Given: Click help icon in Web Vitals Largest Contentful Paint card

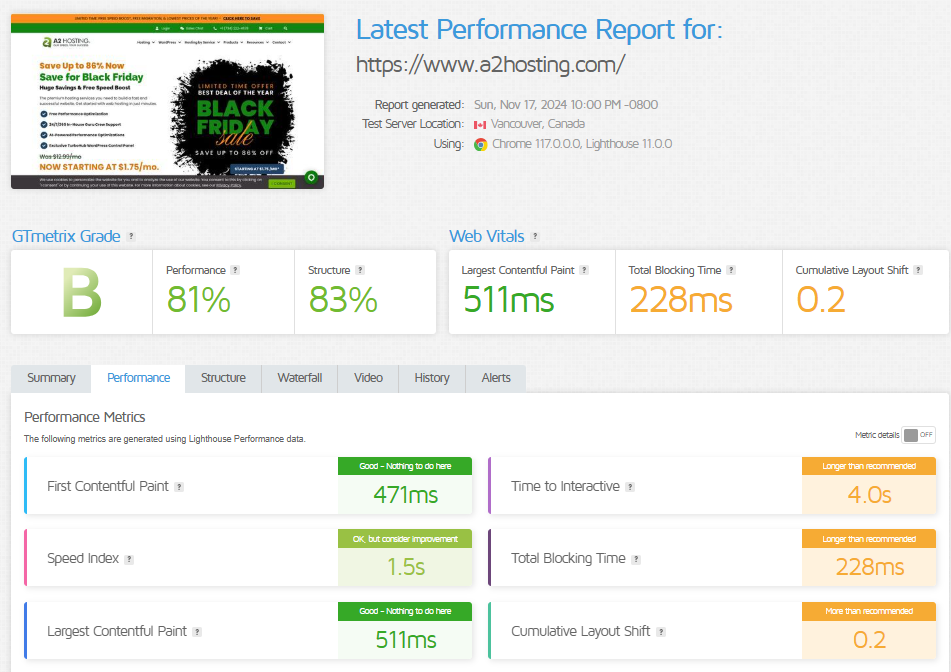Looking at the screenshot, I should (584, 270).
